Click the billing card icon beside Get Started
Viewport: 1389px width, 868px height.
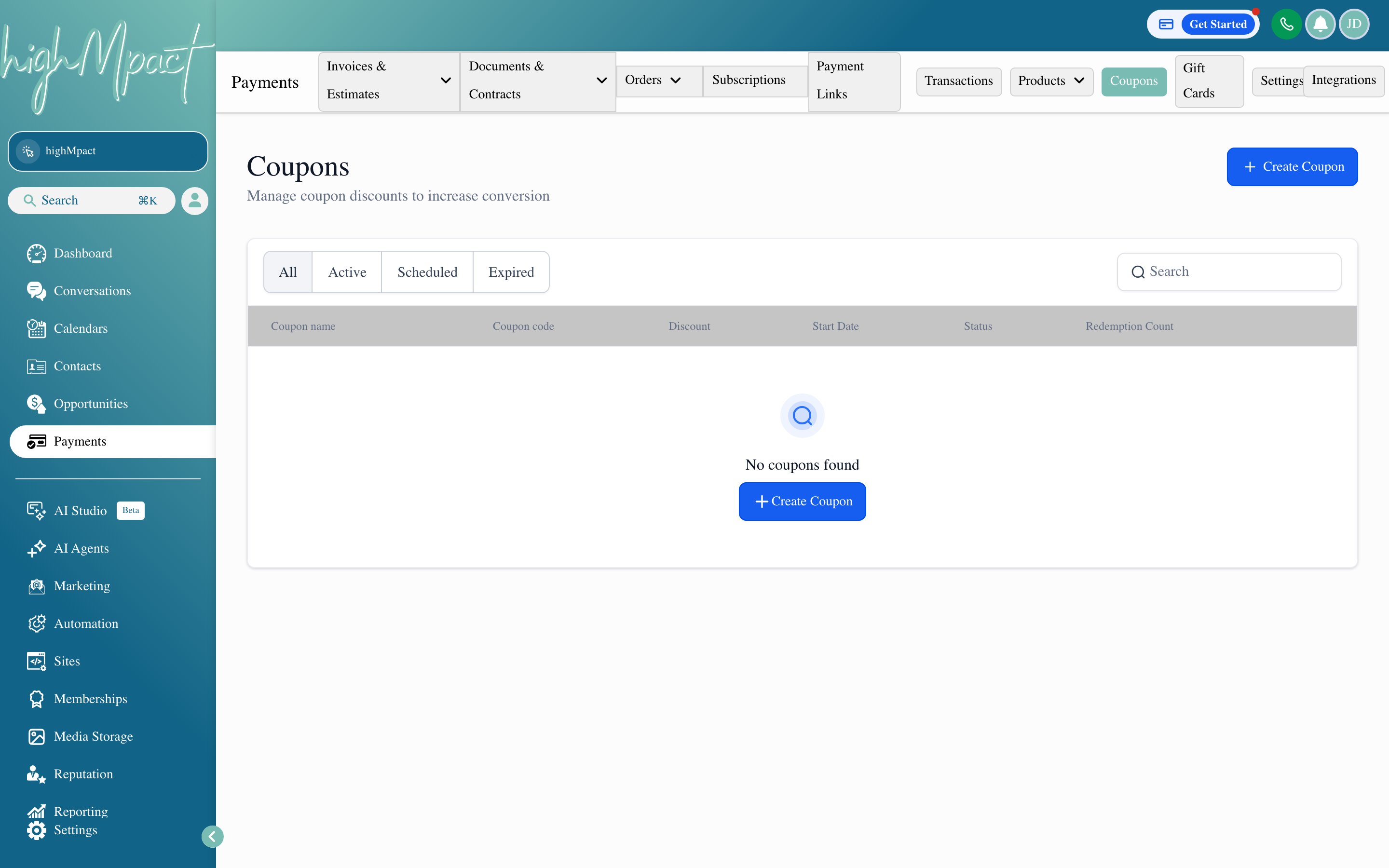point(1166,24)
